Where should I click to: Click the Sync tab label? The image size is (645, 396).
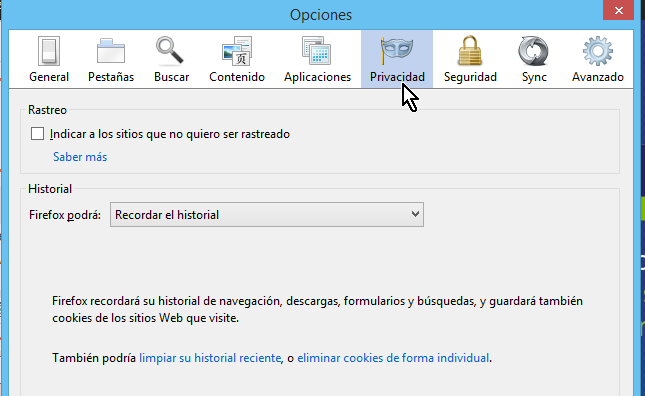[534, 77]
